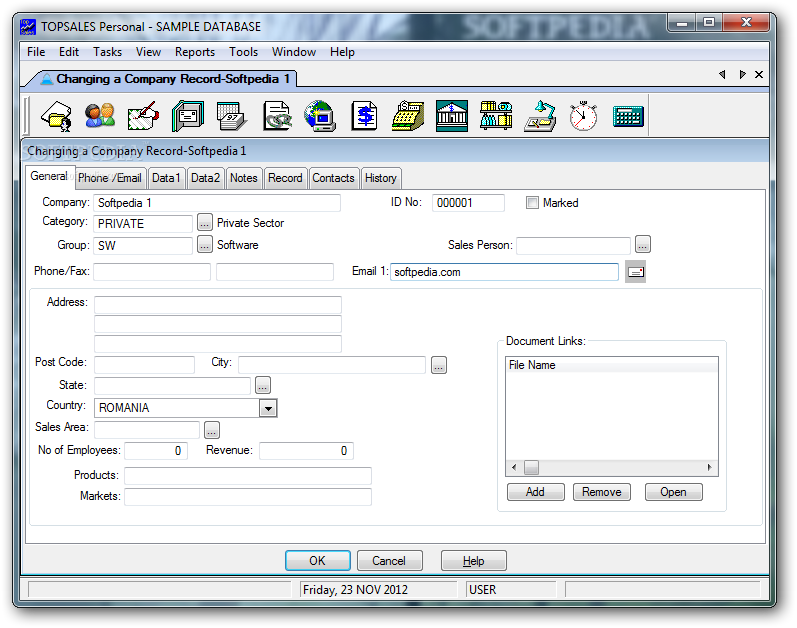This screenshot has width=797, height=628.
Task: Click the desk lamp icon
Action: click(x=540, y=116)
